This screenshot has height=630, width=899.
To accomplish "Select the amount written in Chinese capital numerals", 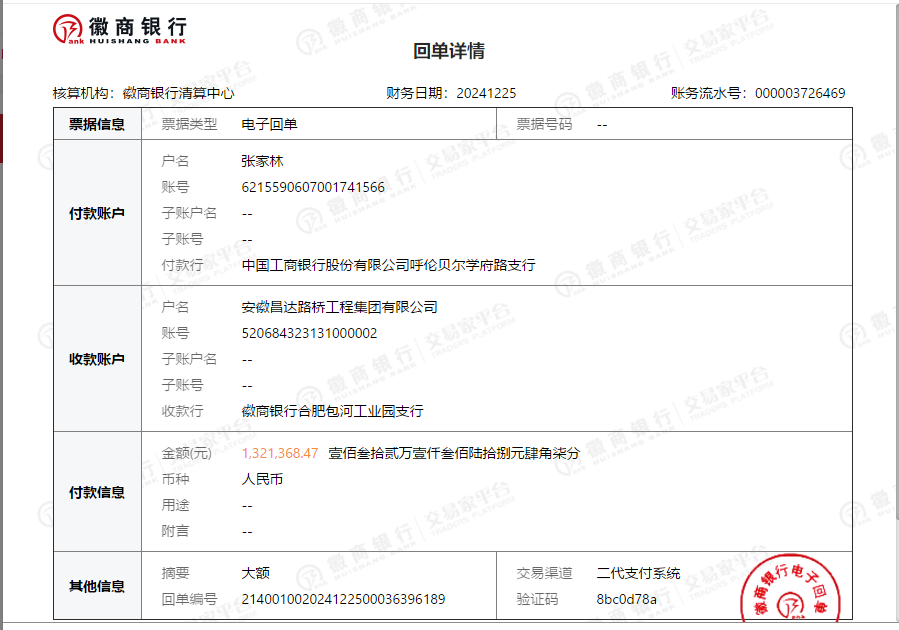I will [453, 453].
